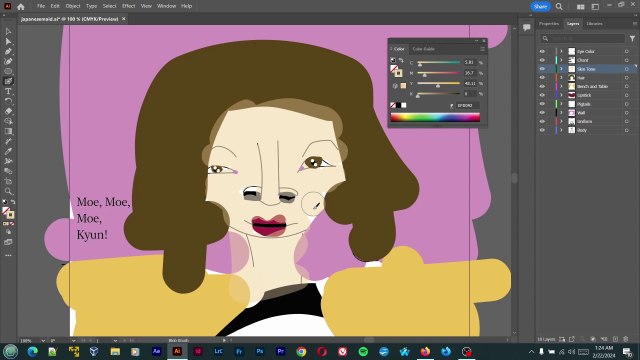Pick a color from the spectrum bar
This screenshot has width=640, height=360.
click(435, 118)
